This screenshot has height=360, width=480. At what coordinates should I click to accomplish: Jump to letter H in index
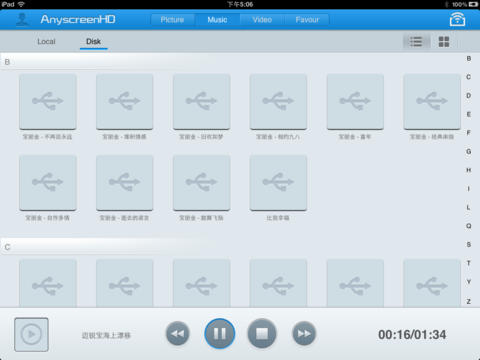pyautogui.click(x=469, y=170)
